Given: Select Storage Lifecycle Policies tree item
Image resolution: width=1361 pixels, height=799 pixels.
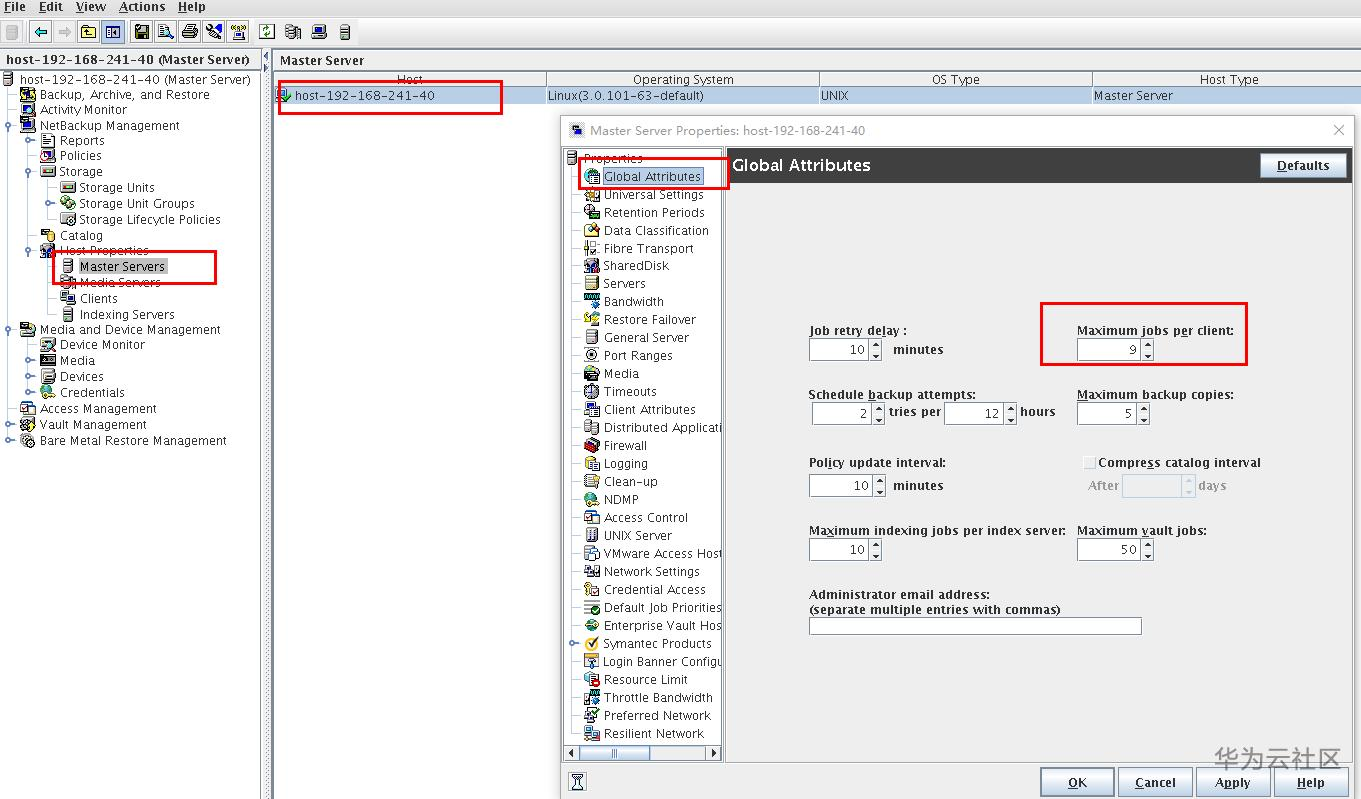Looking at the screenshot, I should (x=150, y=220).
